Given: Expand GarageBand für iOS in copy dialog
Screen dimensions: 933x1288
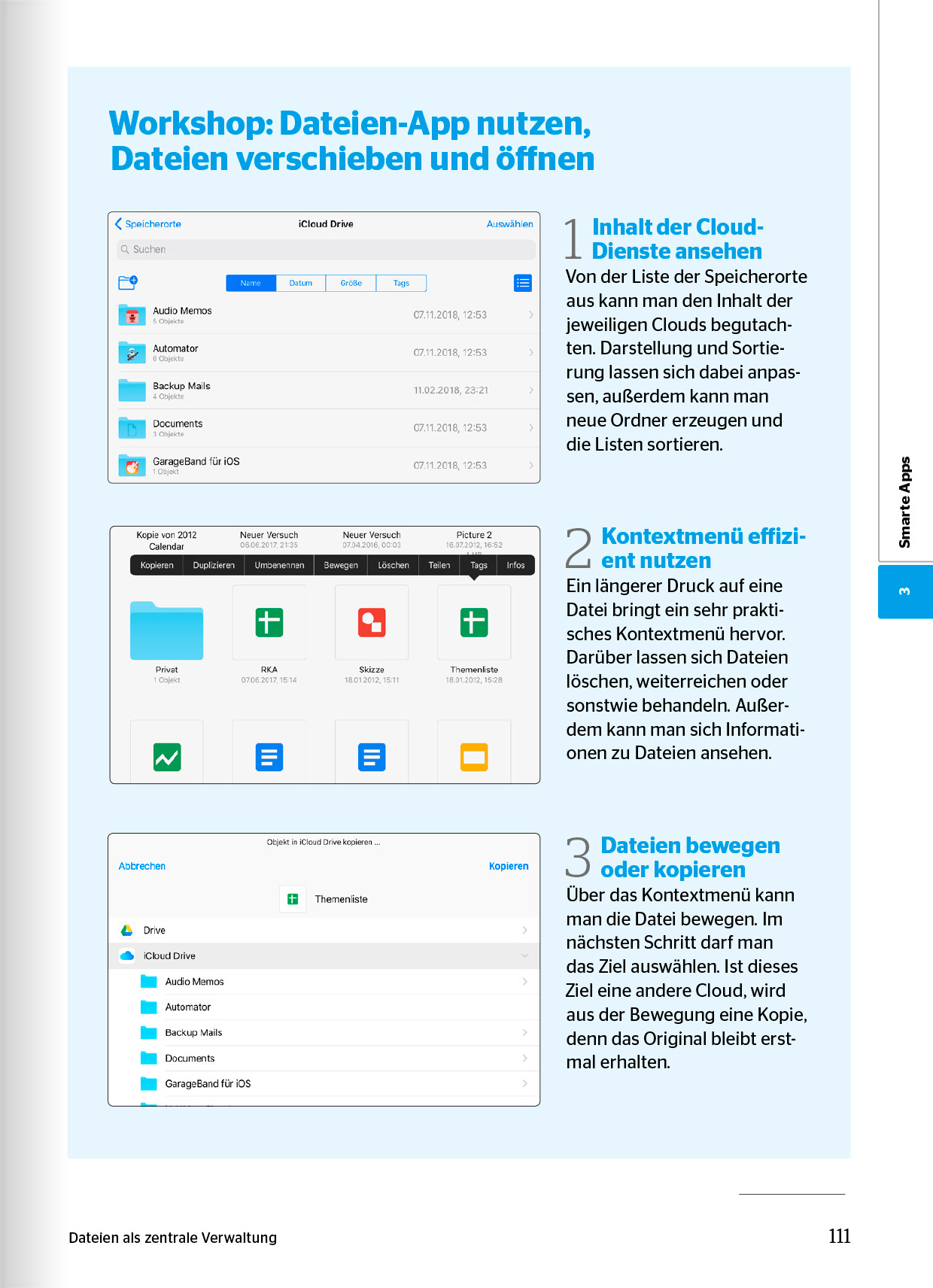Looking at the screenshot, I should [524, 1083].
